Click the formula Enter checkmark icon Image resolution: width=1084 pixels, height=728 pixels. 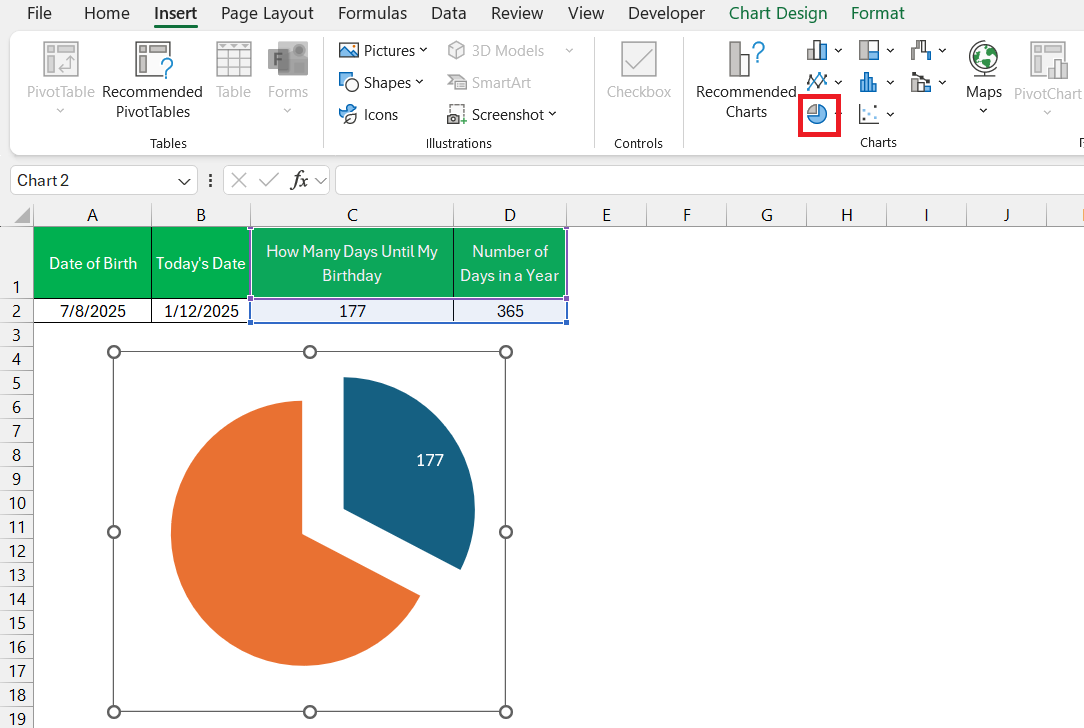click(268, 180)
